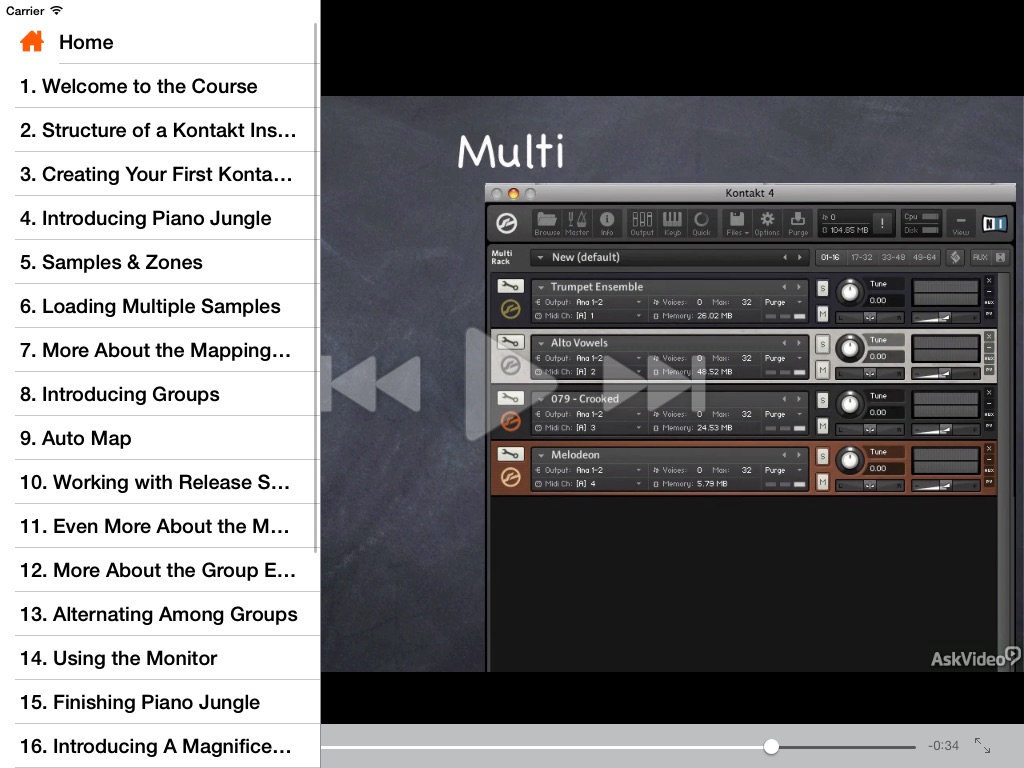Expand the Melodeon name dropdown arrow
1024x768 pixels.
point(541,455)
